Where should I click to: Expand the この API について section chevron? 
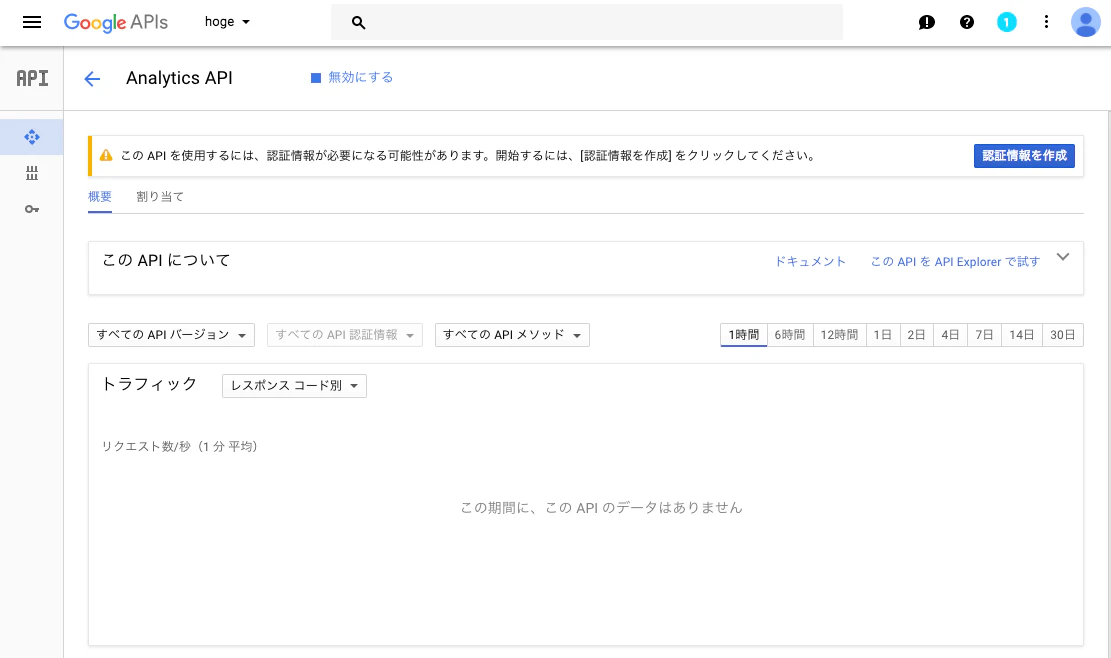(1062, 257)
